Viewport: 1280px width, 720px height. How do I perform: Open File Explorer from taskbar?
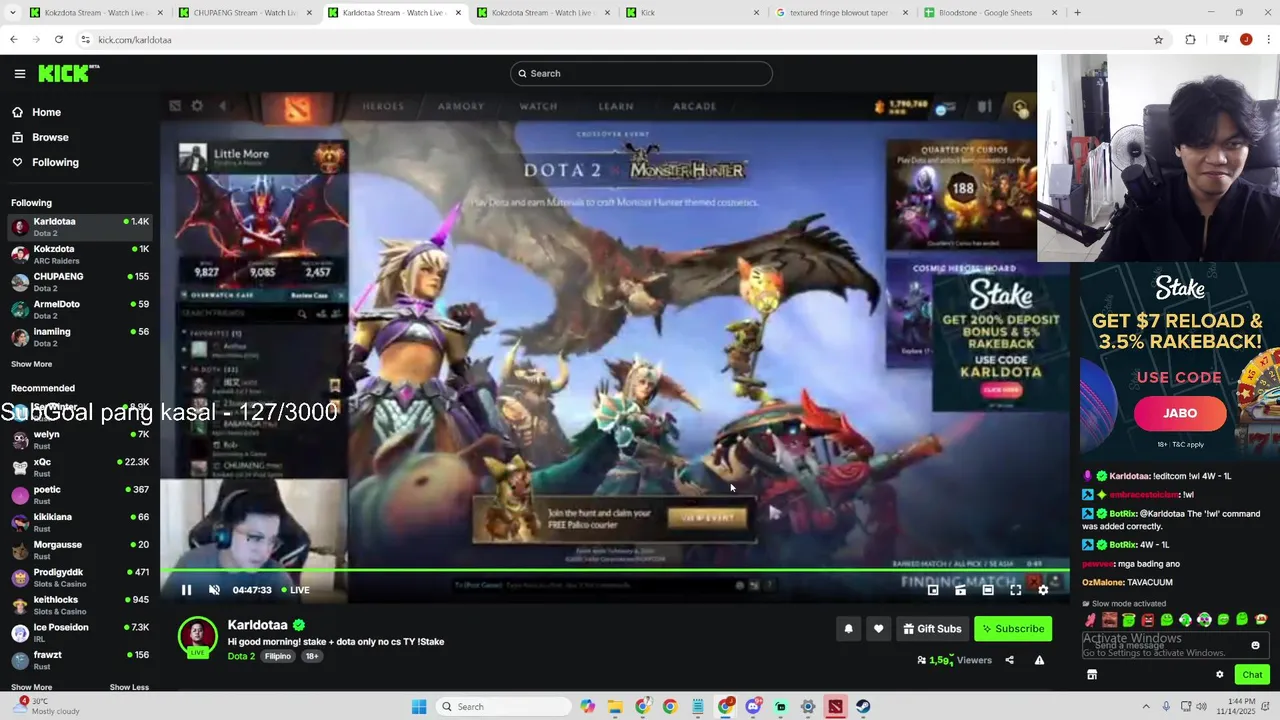614,707
